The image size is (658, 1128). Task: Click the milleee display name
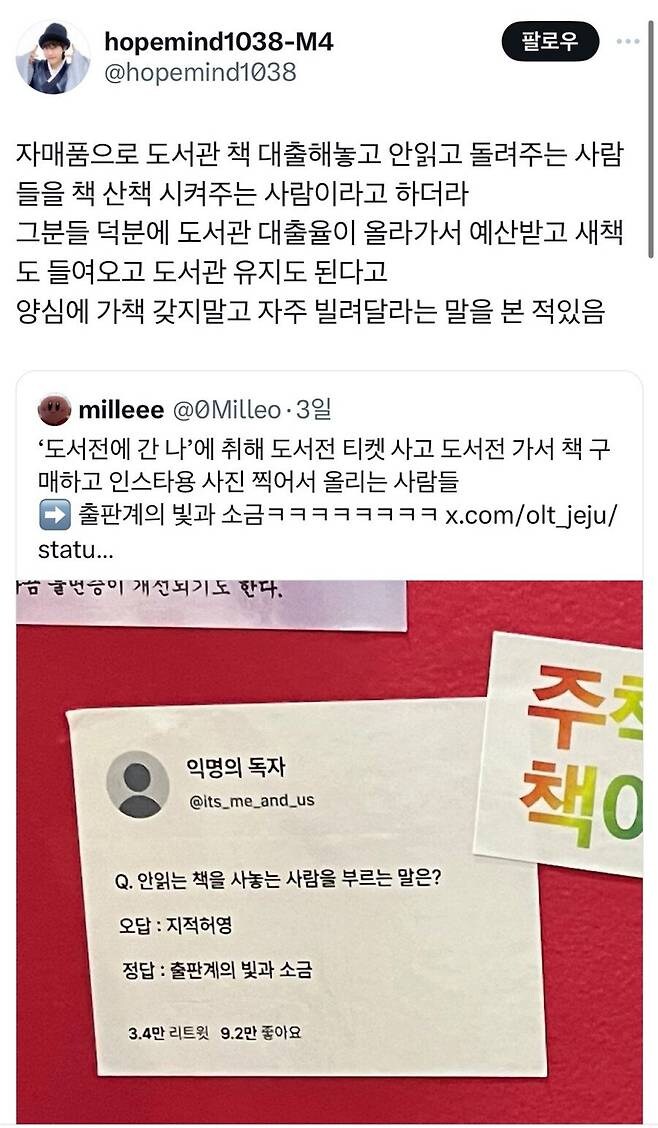(x=122, y=410)
